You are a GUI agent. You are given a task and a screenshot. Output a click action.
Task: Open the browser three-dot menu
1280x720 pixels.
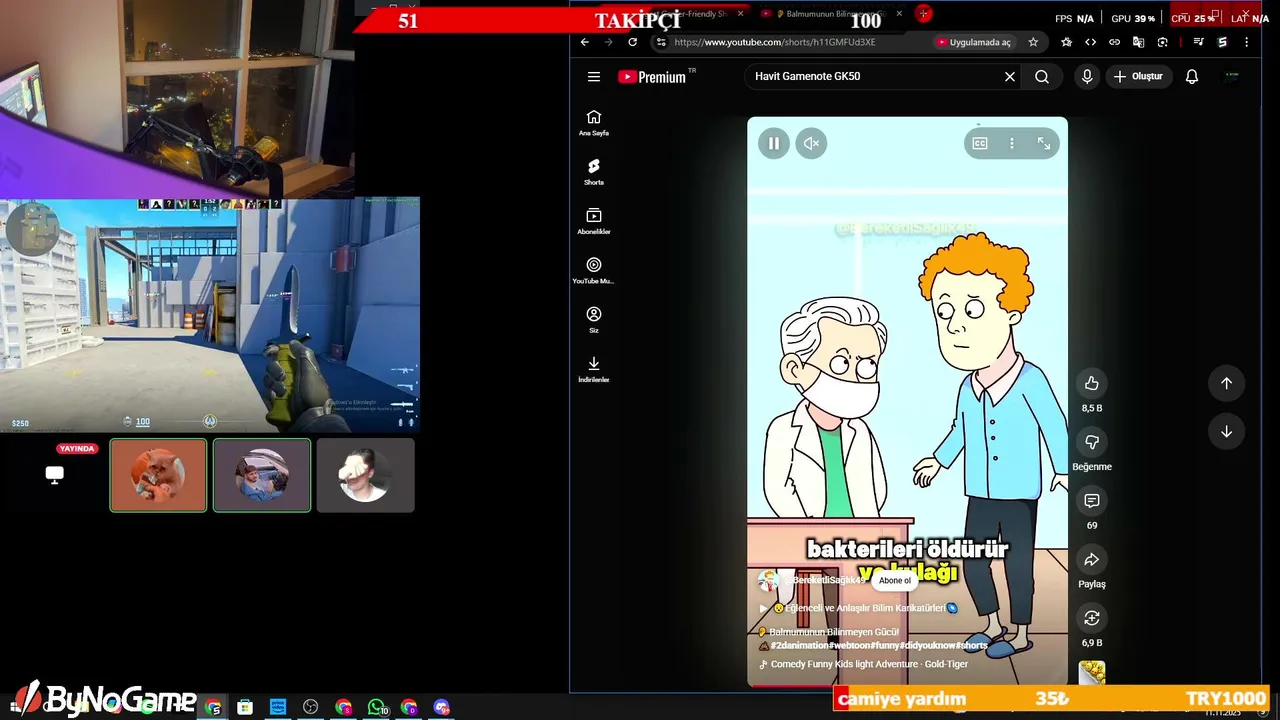pyautogui.click(x=1246, y=42)
